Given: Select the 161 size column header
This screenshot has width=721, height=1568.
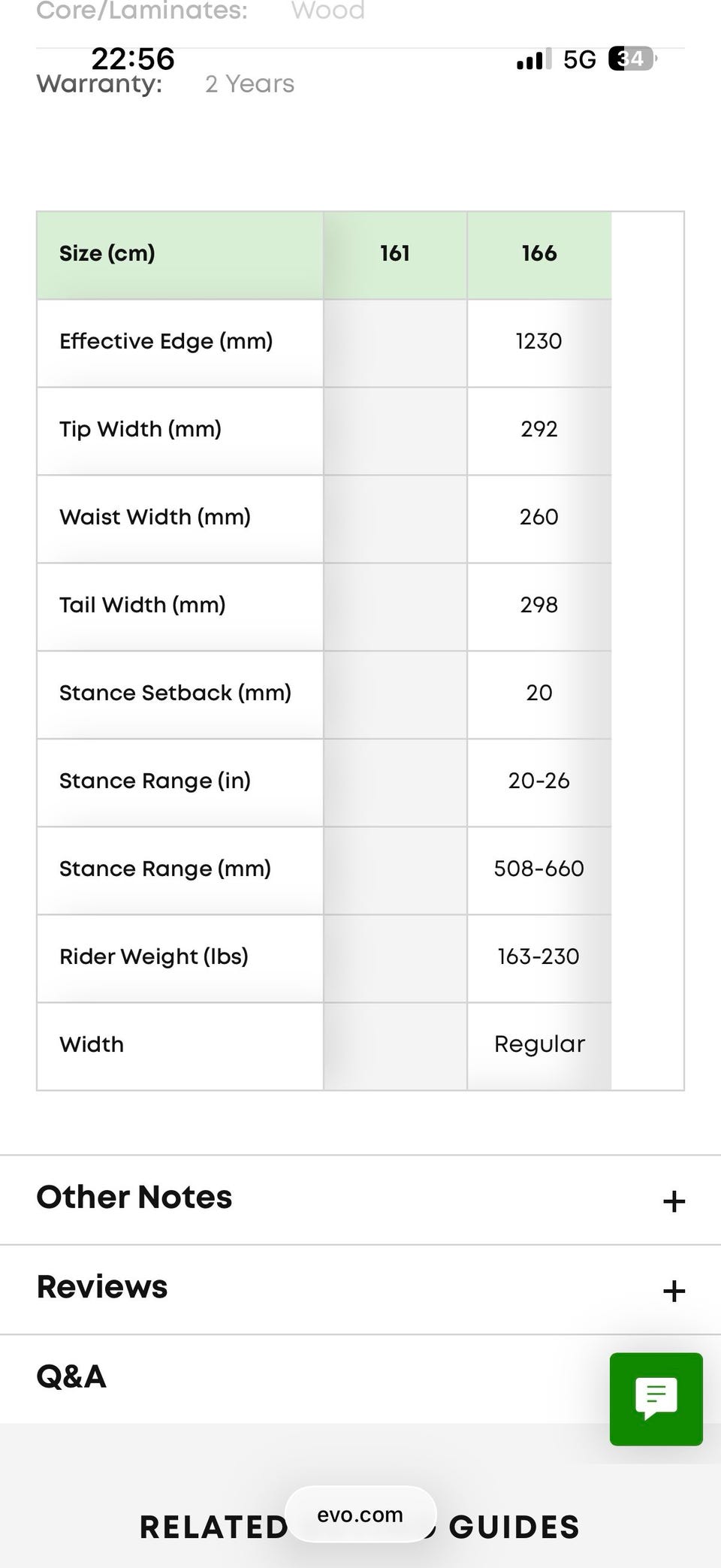Looking at the screenshot, I should tap(395, 254).
